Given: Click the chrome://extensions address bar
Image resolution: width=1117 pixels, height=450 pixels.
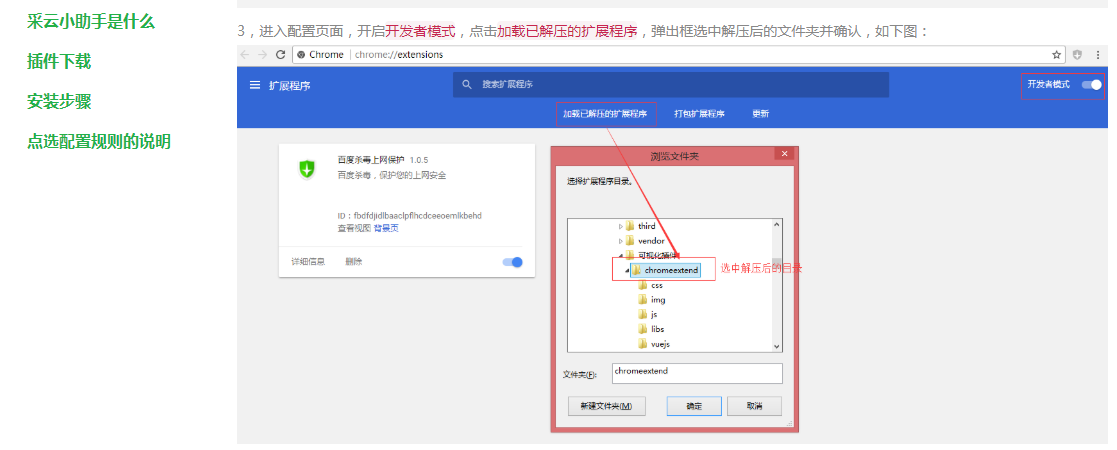Looking at the screenshot, I should click(x=677, y=55).
